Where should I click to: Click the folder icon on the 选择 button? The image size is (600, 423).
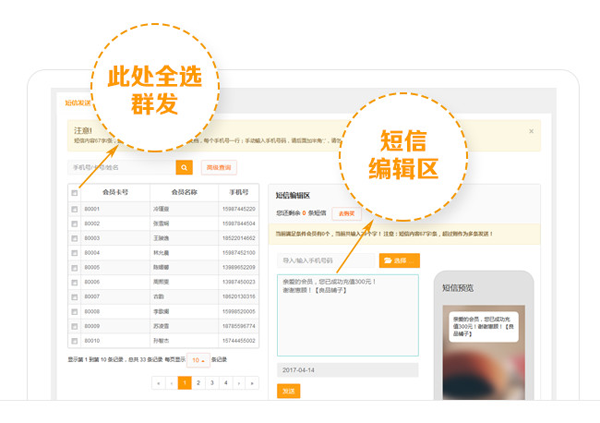click(387, 260)
